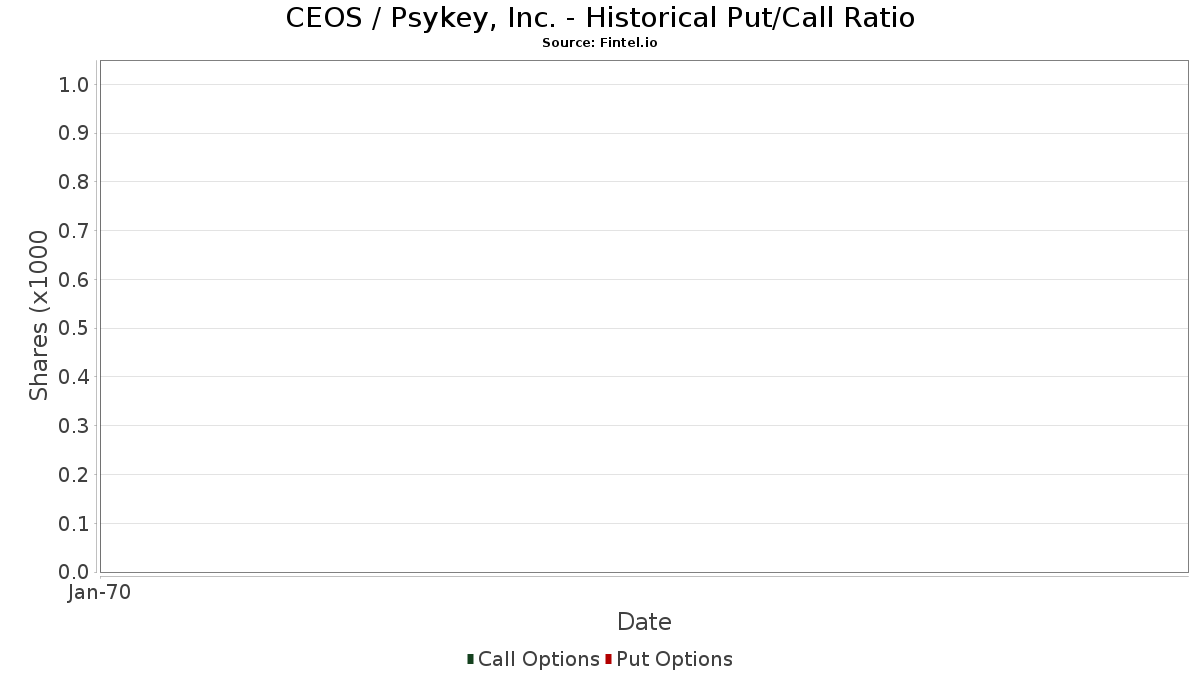
Task: Toggle the Call Options legend label
Action: (x=538, y=659)
